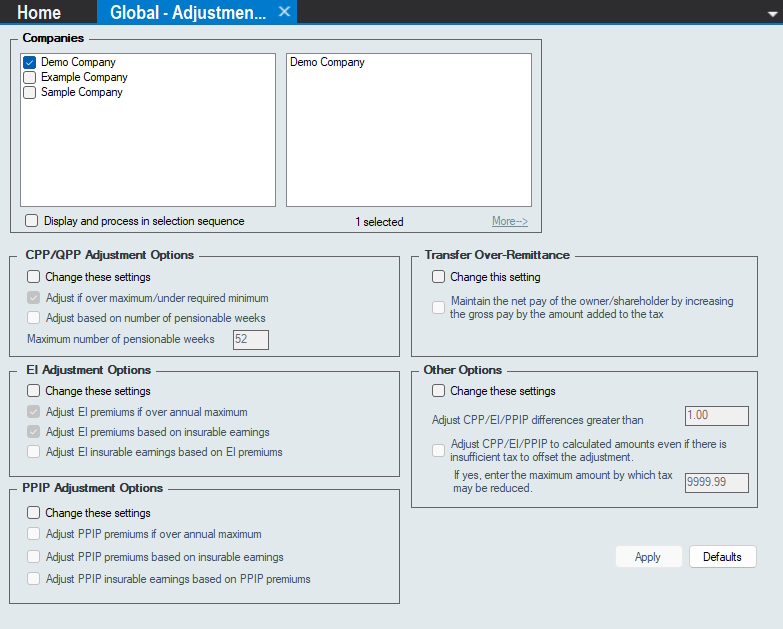Enable display and process in selection sequence
This screenshot has width=783, height=629.
tap(32, 221)
